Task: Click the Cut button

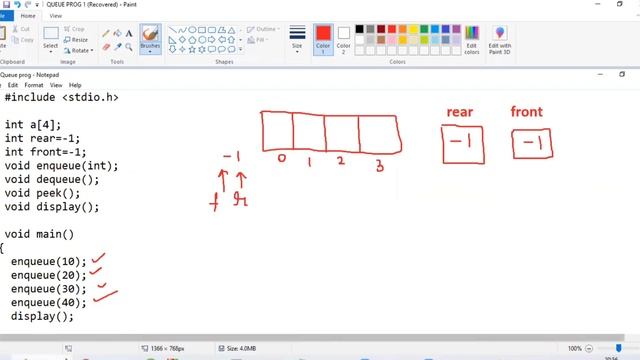Action: tap(21, 29)
